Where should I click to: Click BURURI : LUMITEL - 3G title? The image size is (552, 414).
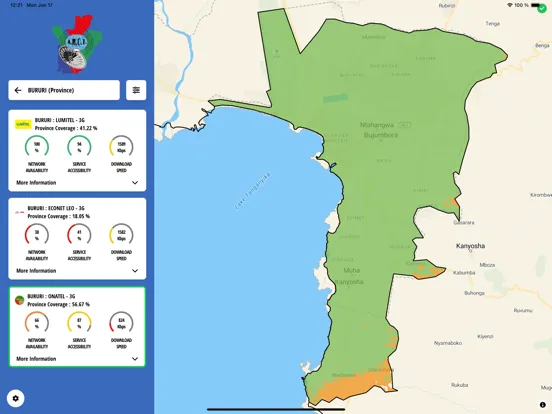pyautogui.click(x=59, y=120)
